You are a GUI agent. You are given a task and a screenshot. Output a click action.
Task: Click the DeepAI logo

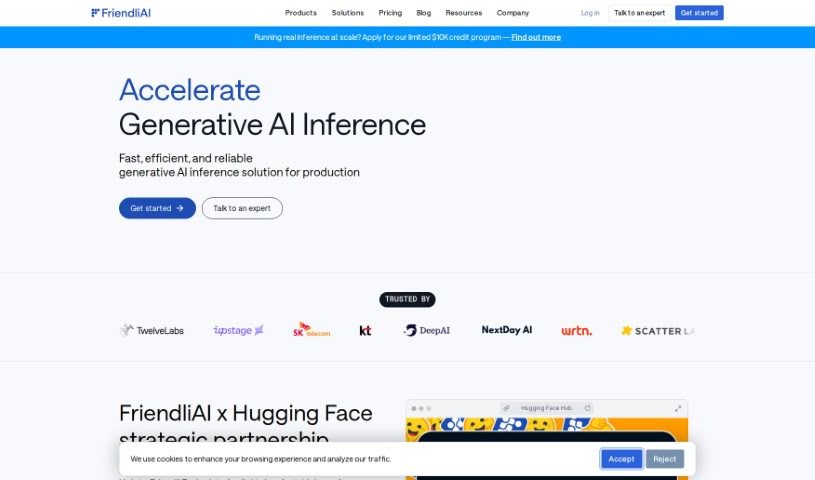(427, 330)
